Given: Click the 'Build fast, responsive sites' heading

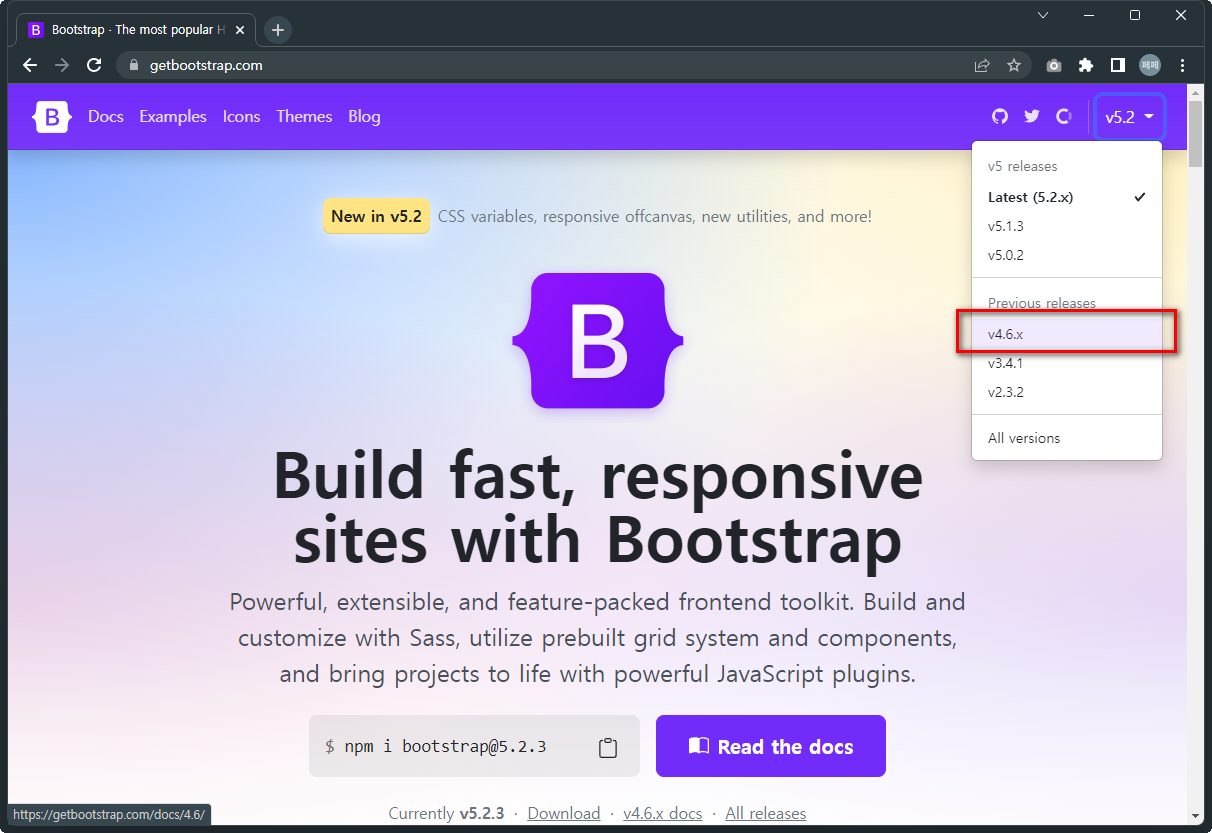Looking at the screenshot, I should point(598,507).
